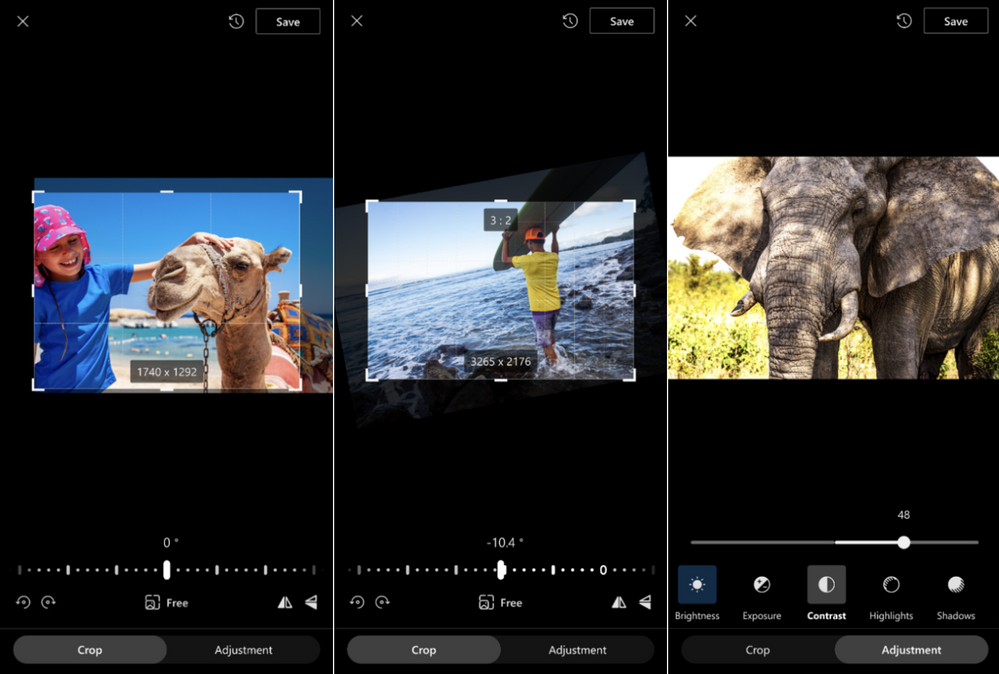Flip surfer photo vertically
The width and height of the screenshot is (999, 674).
[x=645, y=602]
